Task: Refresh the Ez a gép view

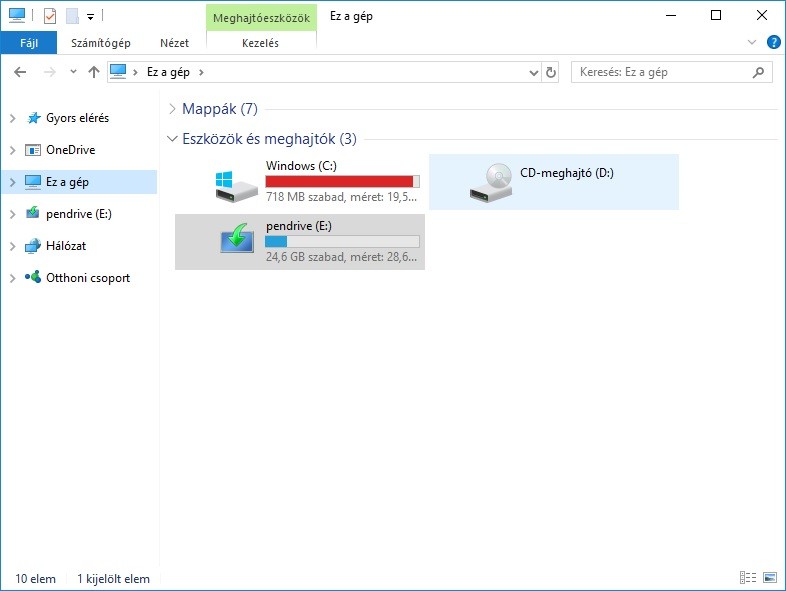Action: coord(551,73)
